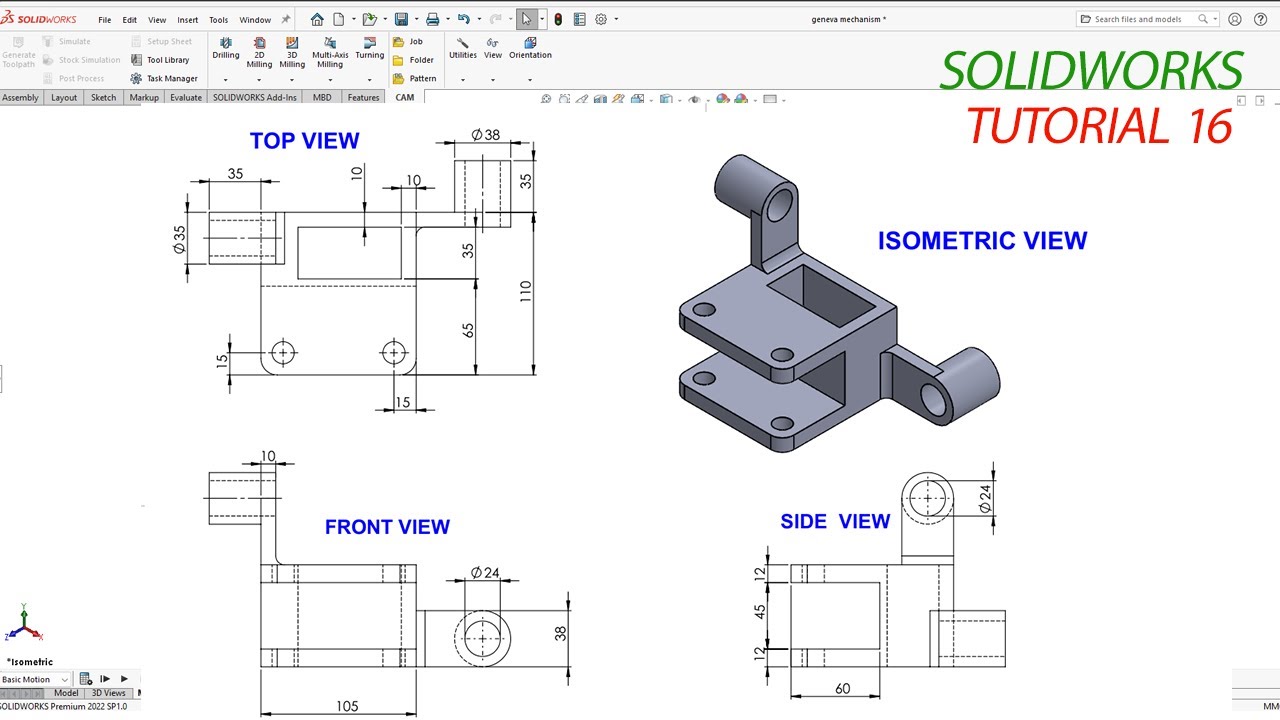Click the CAM Utilities wrench icon

click(x=463, y=43)
